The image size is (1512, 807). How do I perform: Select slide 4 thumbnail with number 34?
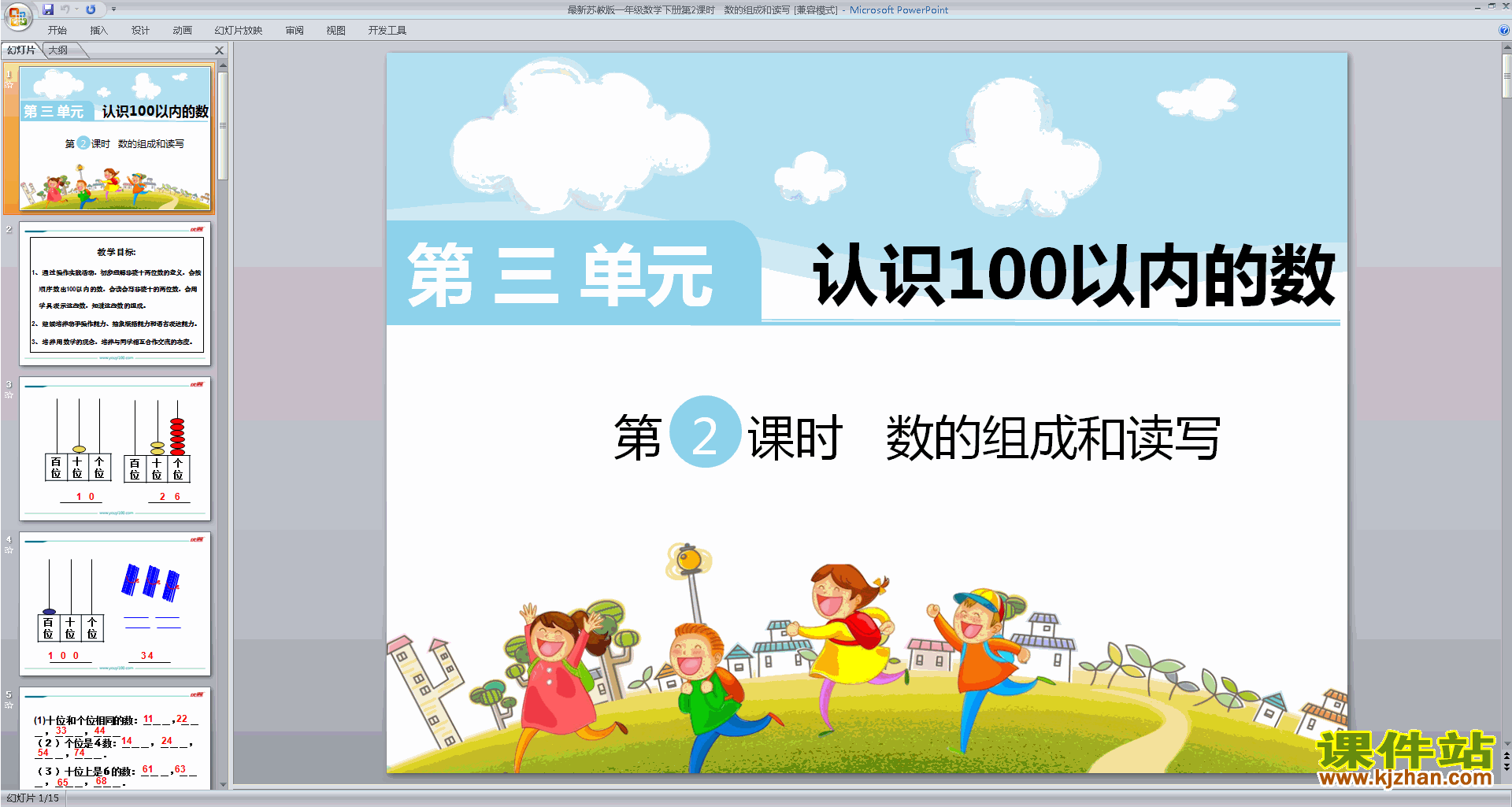pos(115,603)
